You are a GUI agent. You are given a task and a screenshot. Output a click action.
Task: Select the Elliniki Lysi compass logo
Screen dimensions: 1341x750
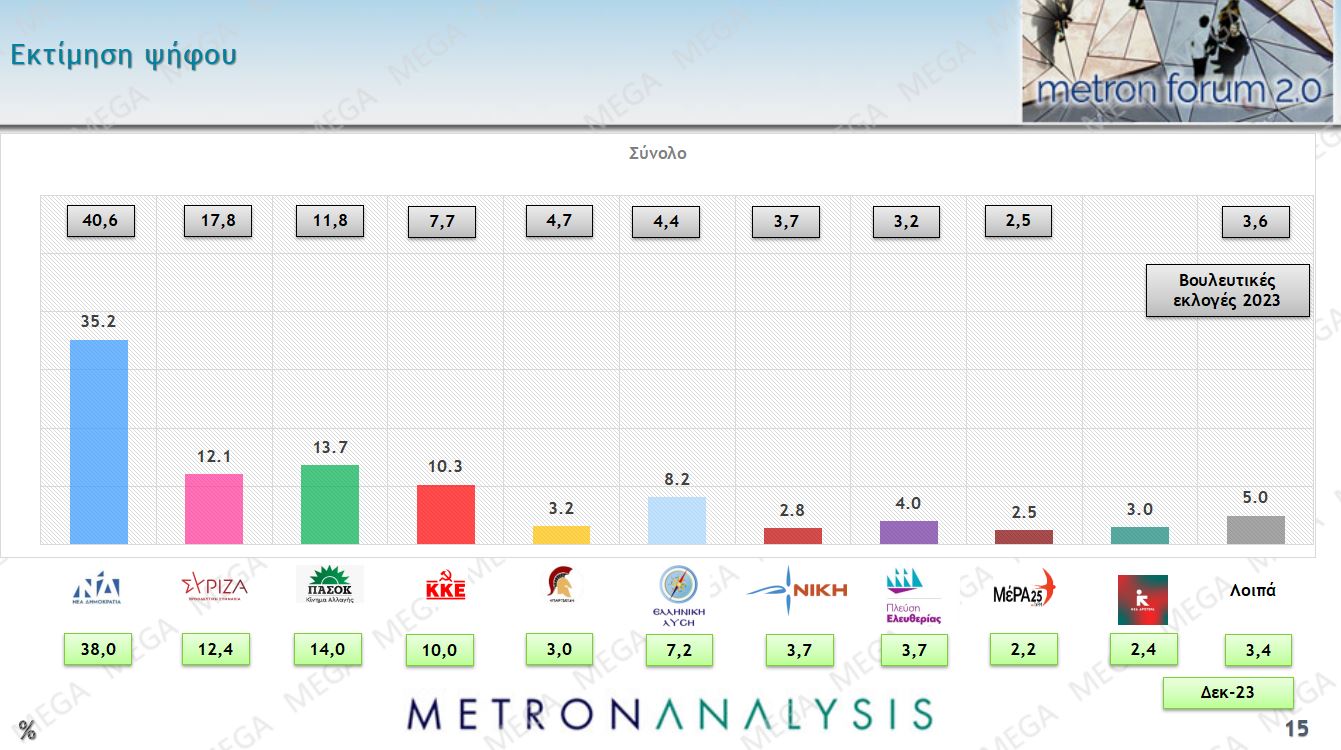(679, 594)
